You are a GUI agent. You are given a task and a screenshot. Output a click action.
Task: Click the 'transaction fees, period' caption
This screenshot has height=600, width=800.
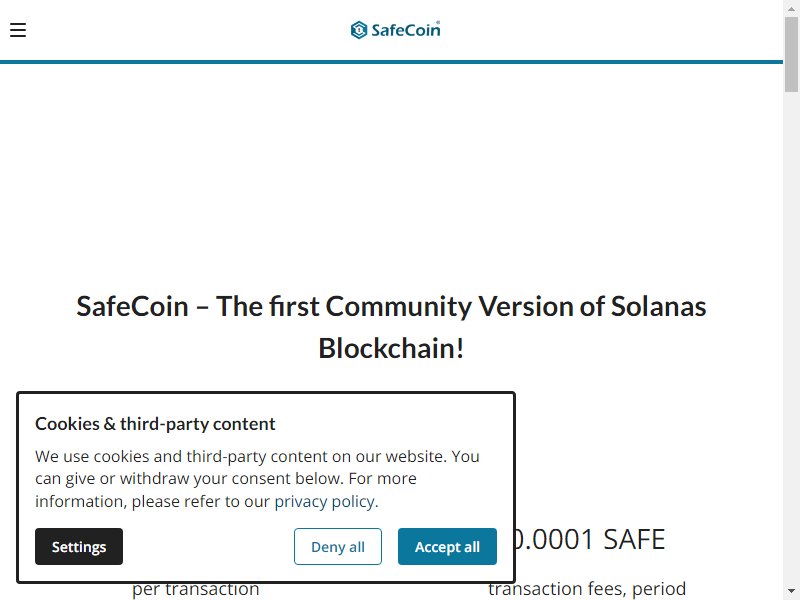point(587,589)
